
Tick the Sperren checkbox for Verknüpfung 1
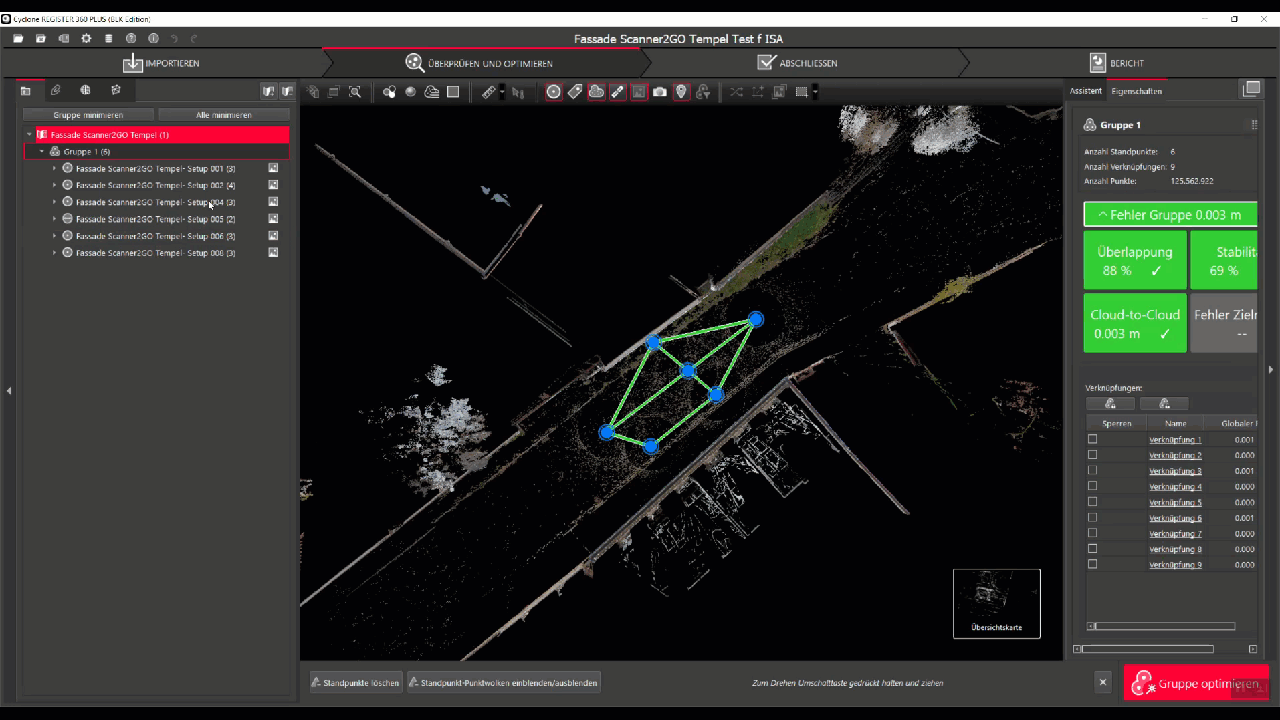coord(1092,439)
